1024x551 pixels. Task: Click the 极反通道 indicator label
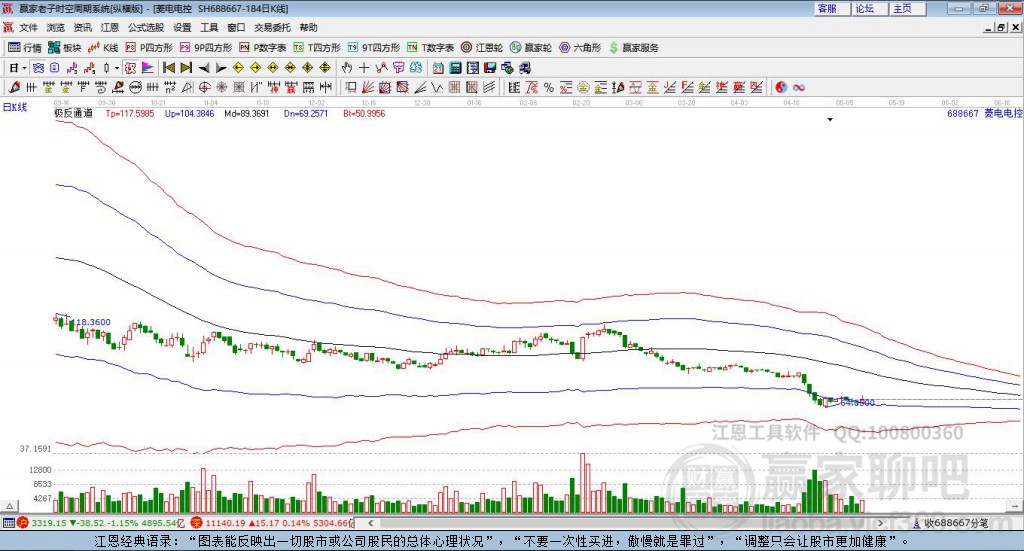73,114
